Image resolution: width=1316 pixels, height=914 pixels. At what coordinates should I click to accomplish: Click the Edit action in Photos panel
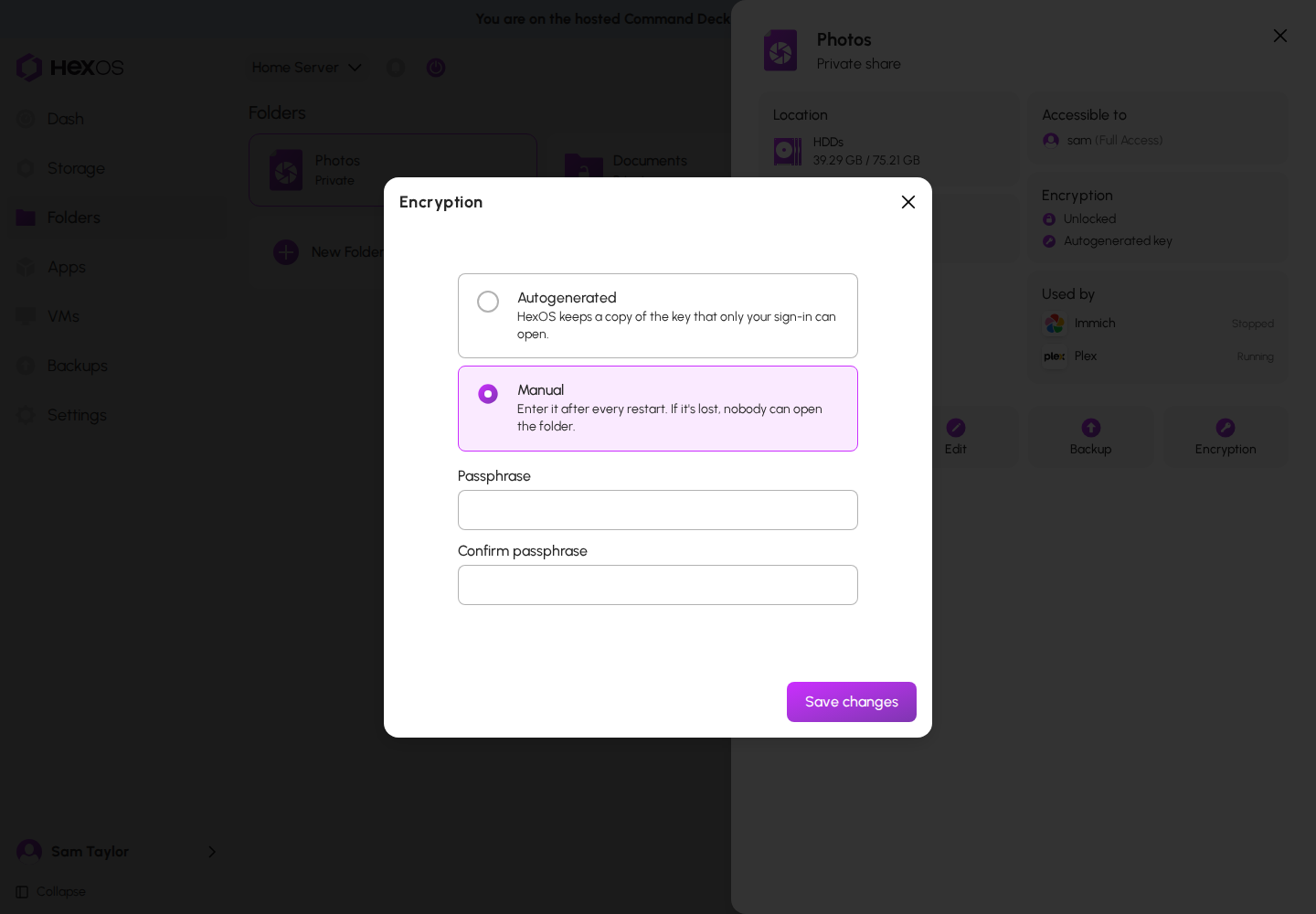[x=956, y=437]
